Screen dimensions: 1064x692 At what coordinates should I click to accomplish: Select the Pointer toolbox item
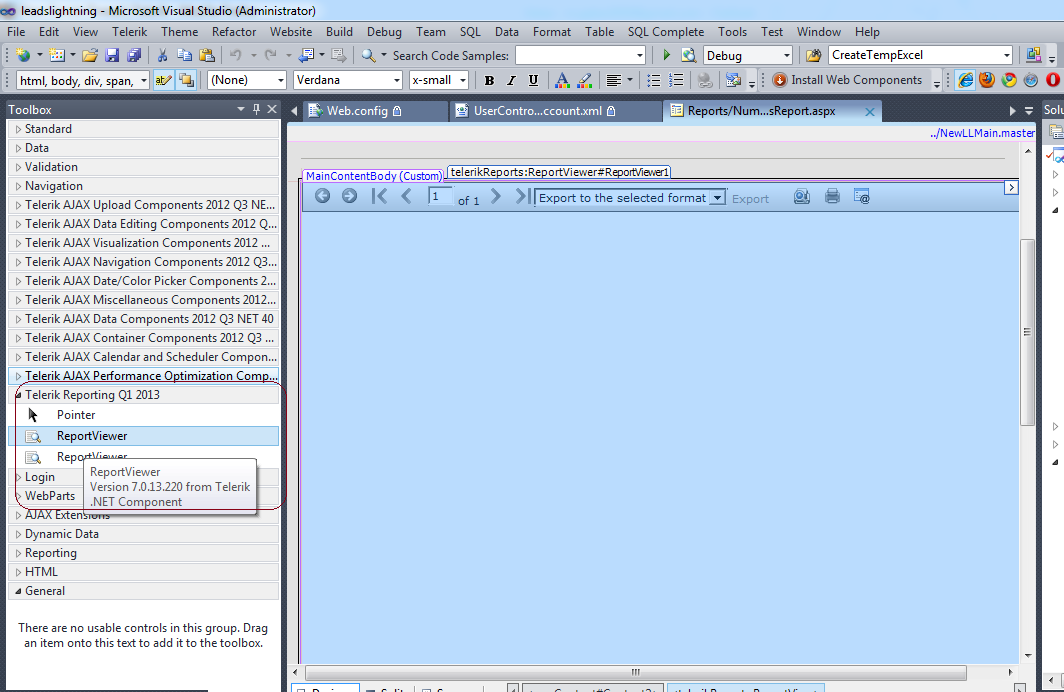pyautogui.click(x=143, y=415)
